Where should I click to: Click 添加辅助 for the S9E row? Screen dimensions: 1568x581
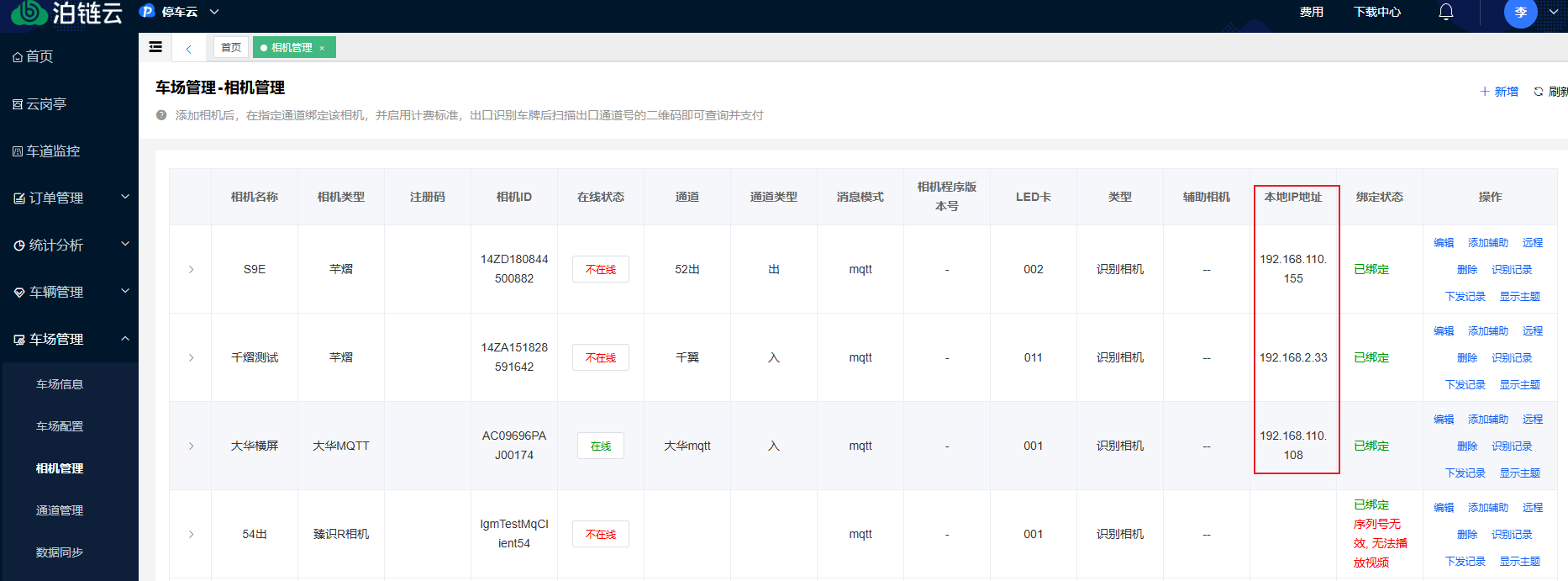pos(1488,243)
